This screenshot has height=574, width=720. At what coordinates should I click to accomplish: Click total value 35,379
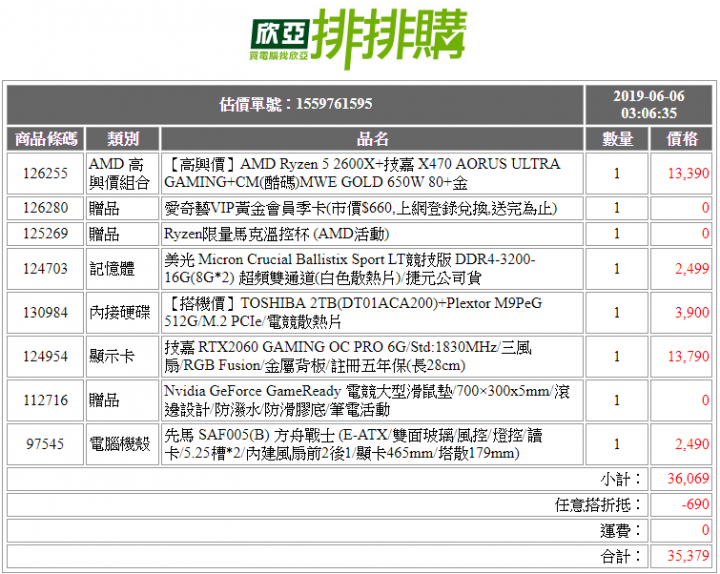(688, 557)
